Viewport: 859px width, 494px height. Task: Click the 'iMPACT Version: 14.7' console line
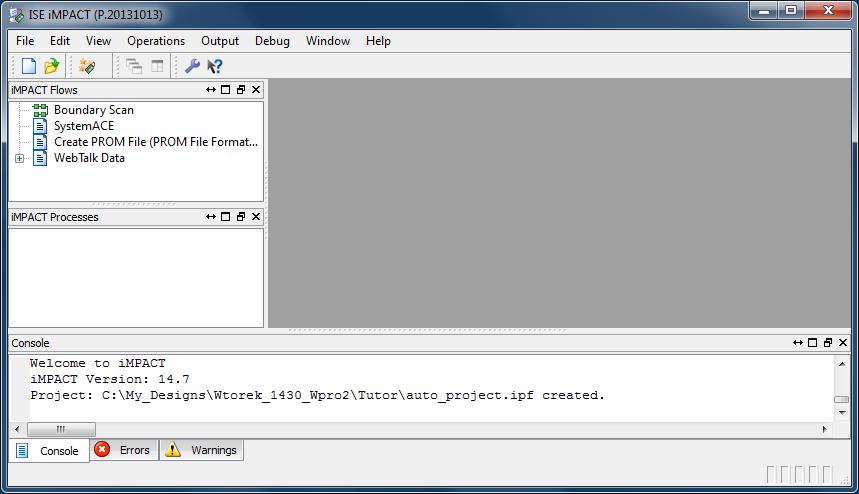click(110, 379)
